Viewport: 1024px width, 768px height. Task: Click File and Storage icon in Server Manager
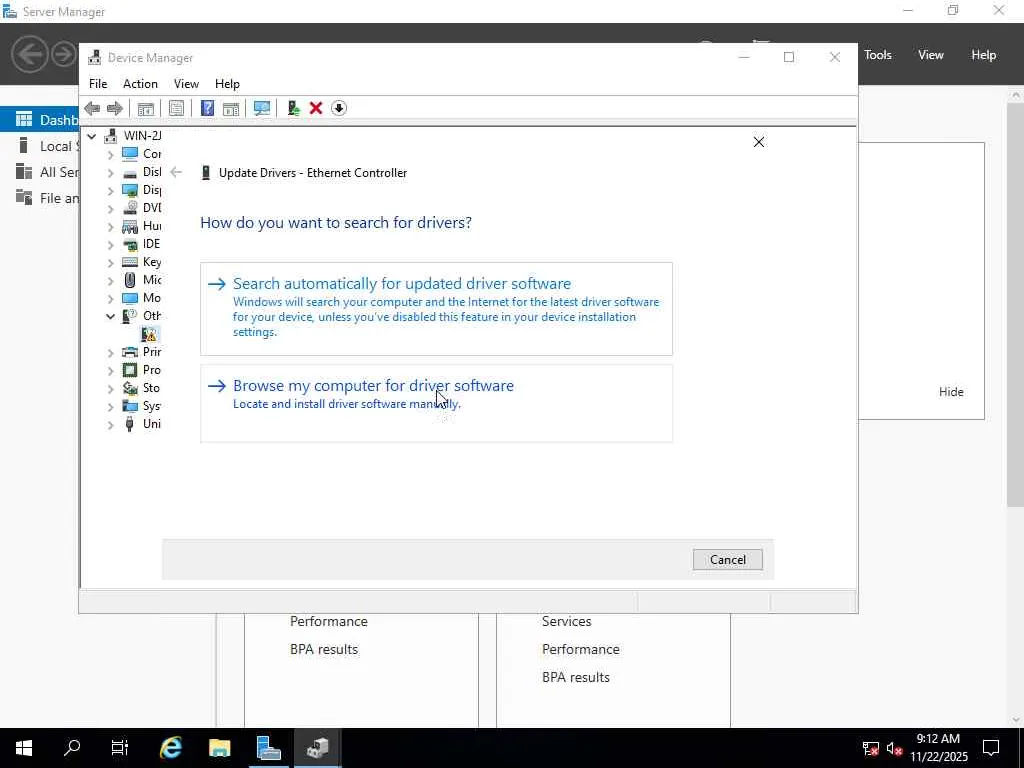(24, 197)
